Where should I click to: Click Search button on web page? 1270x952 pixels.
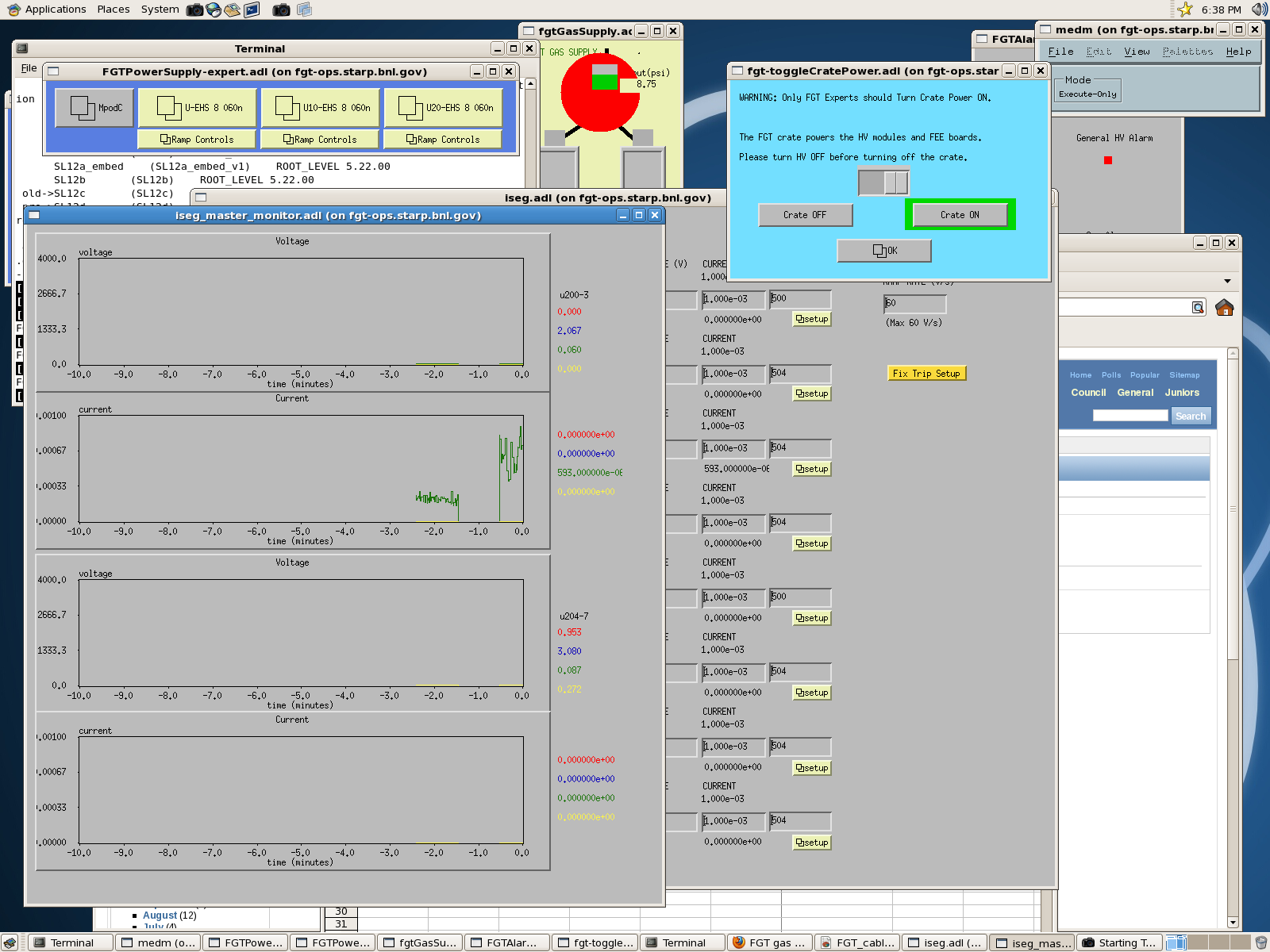[x=1191, y=416]
